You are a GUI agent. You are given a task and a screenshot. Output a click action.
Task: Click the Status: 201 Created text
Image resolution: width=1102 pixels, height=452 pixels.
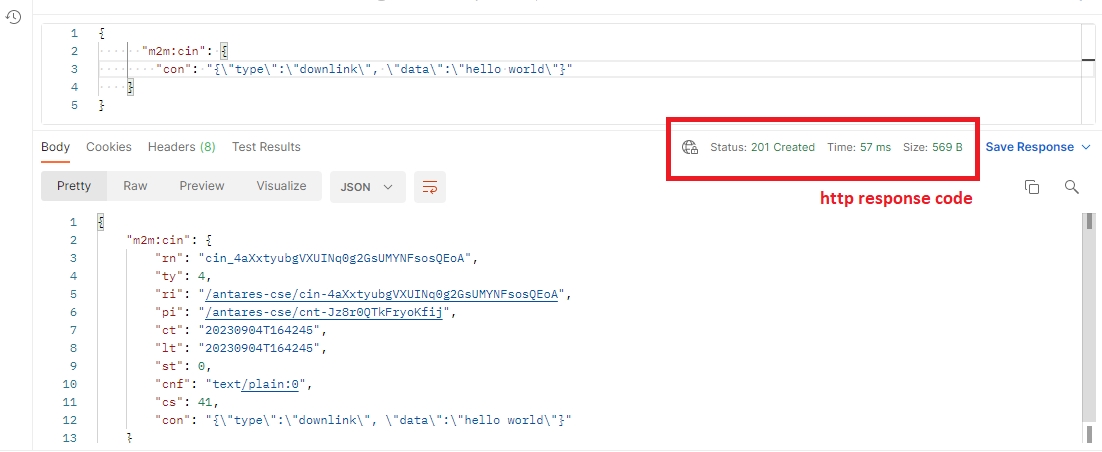click(x=763, y=147)
